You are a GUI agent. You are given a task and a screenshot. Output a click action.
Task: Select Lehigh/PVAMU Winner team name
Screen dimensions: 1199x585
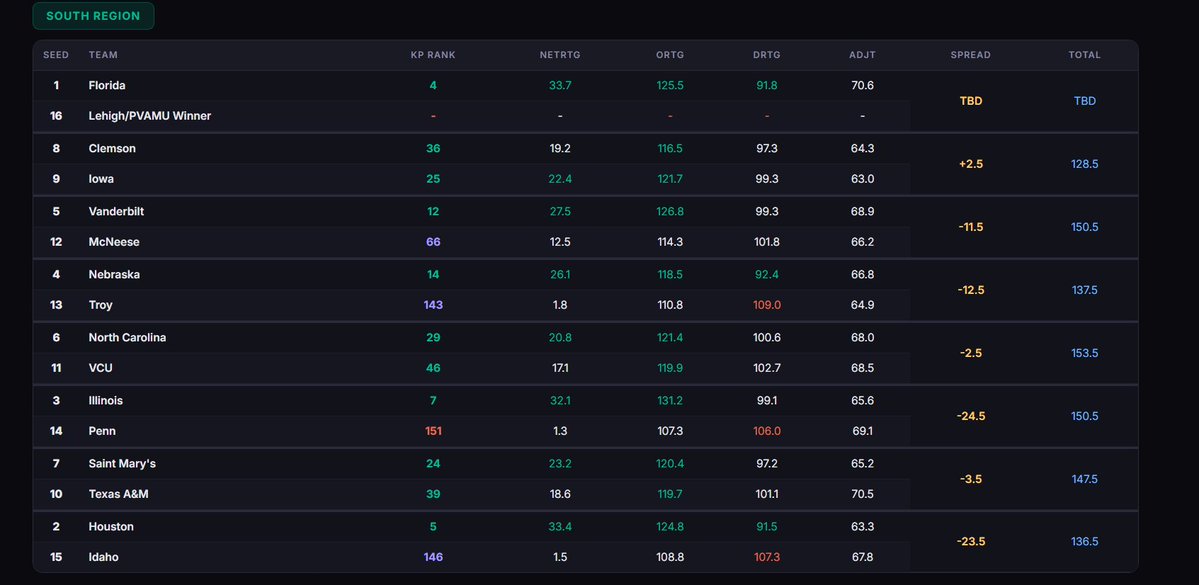pos(150,116)
